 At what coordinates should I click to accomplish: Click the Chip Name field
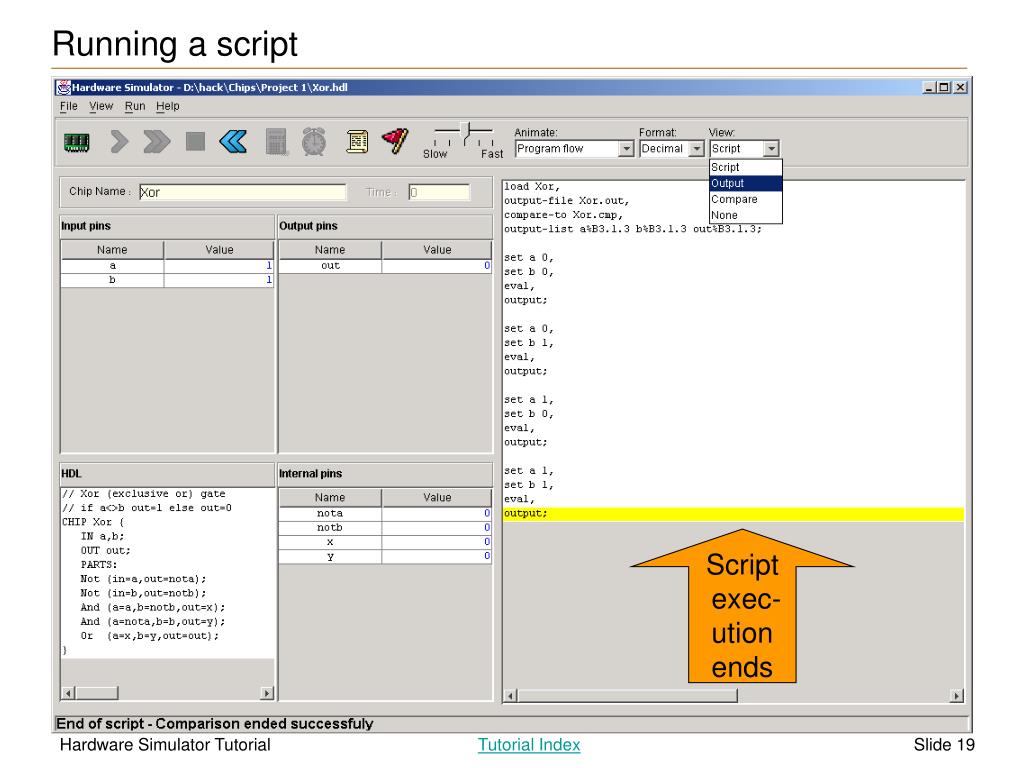(242, 192)
